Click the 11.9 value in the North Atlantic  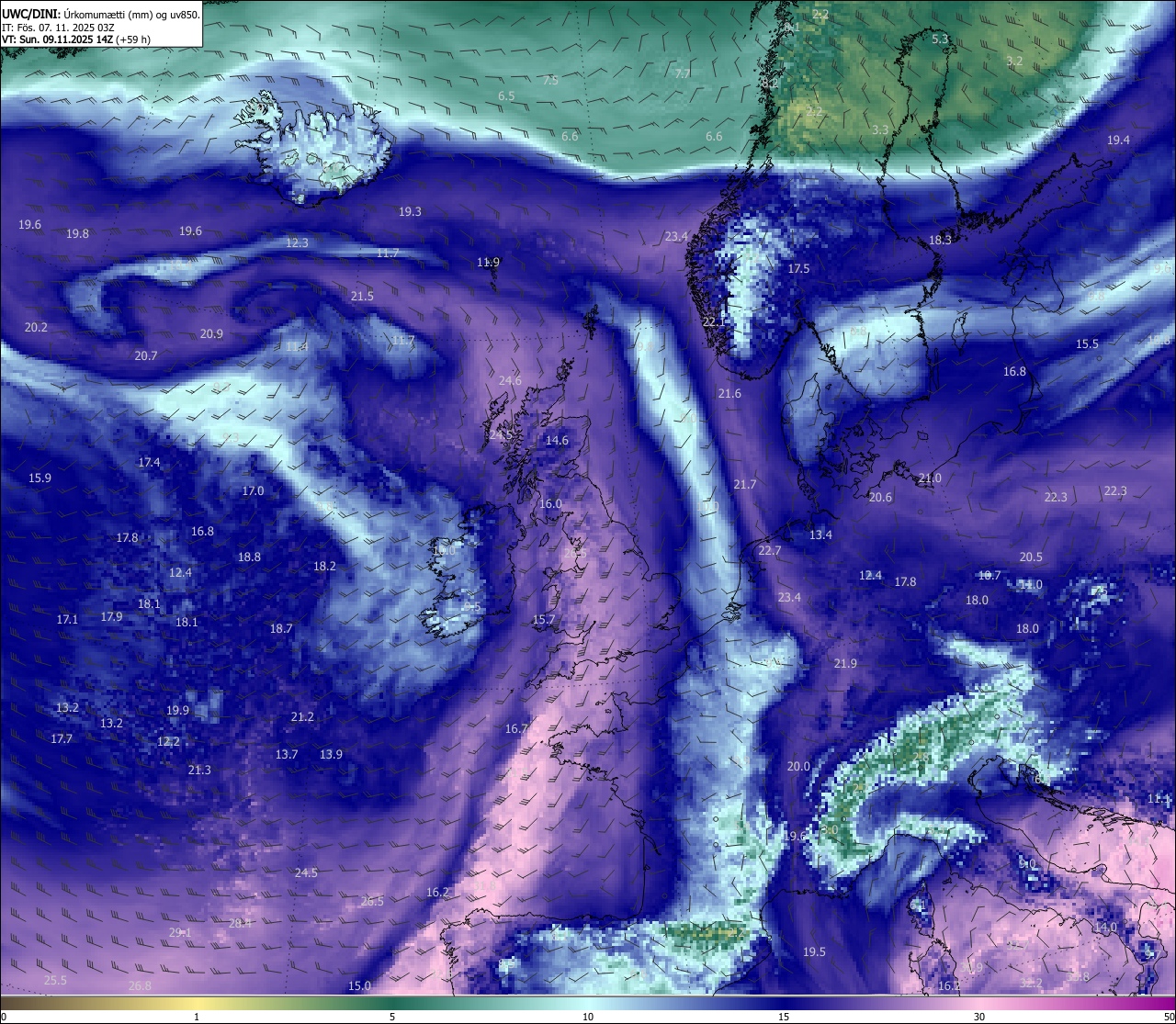click(488, 262)
